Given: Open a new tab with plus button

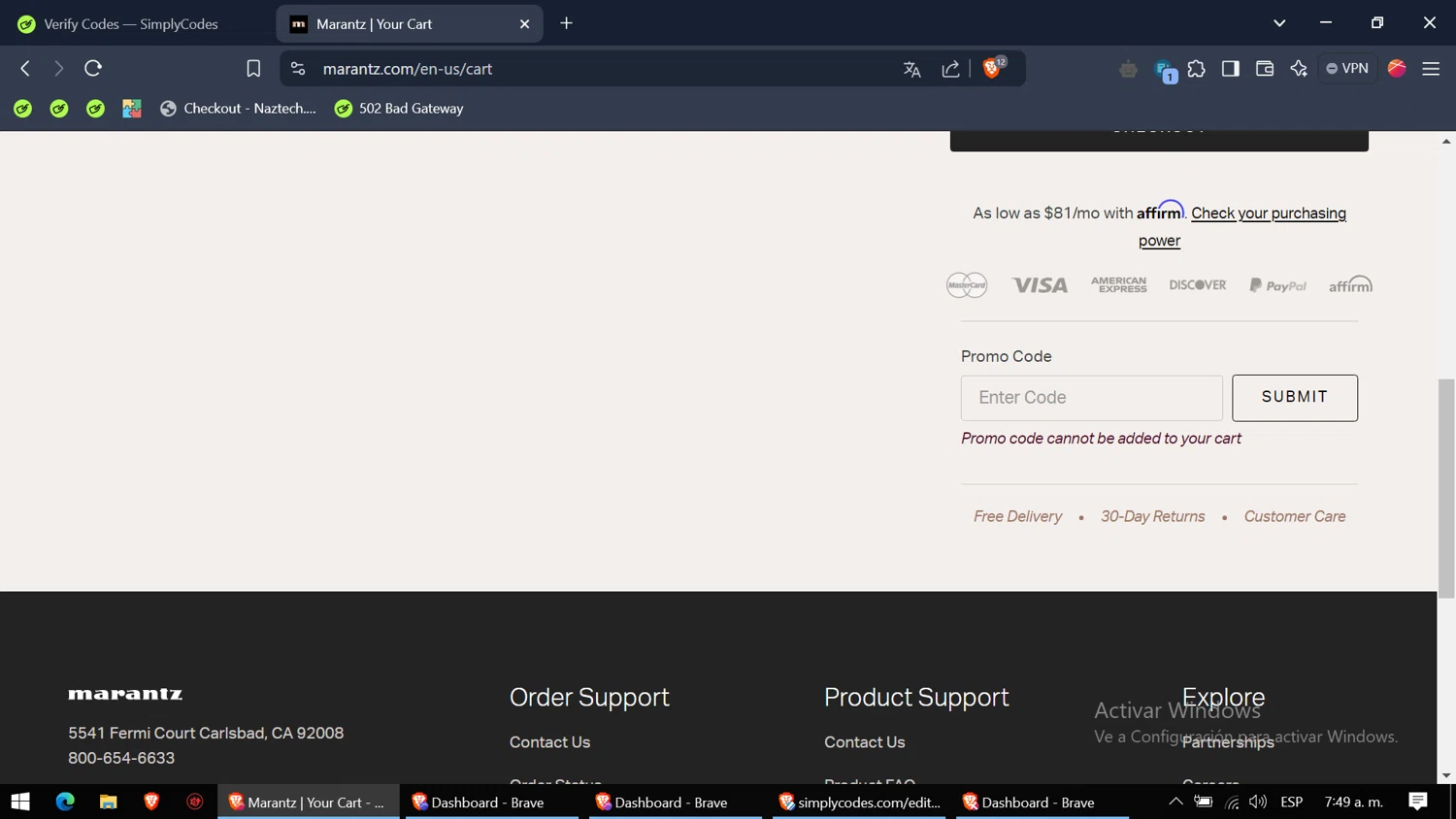Looking at the screenshot, I should tap(567, 23).
